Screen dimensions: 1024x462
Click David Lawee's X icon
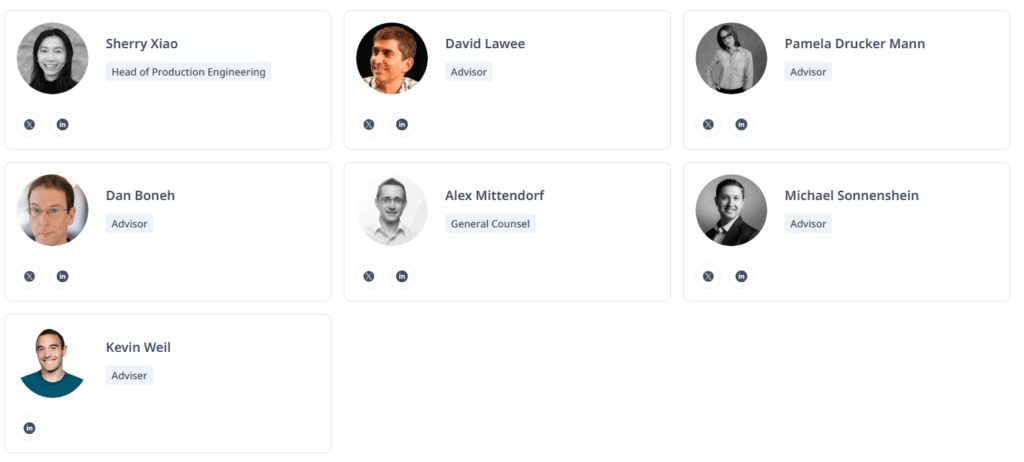point(369,125)
